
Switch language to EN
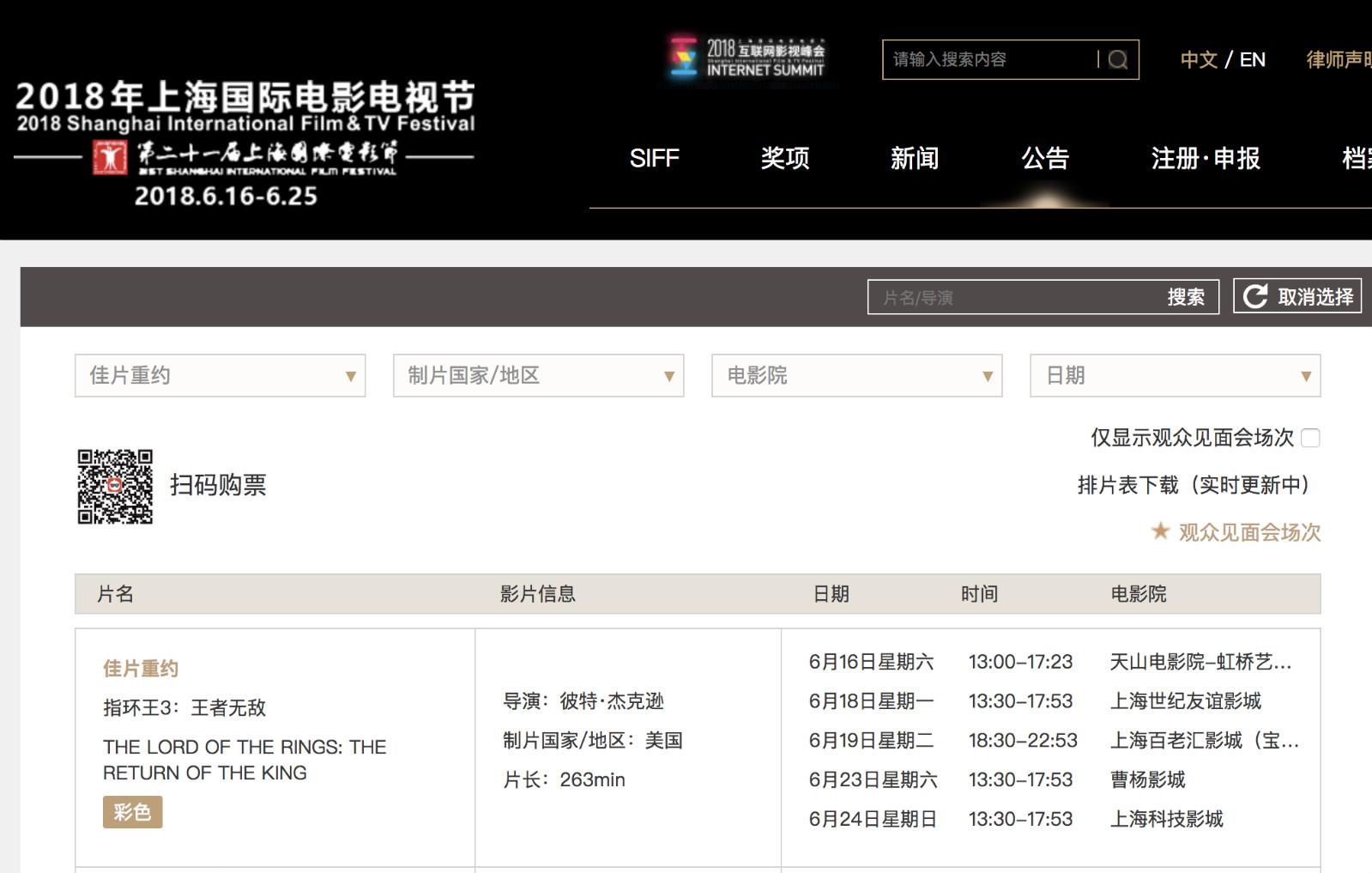pos(1253,59)
